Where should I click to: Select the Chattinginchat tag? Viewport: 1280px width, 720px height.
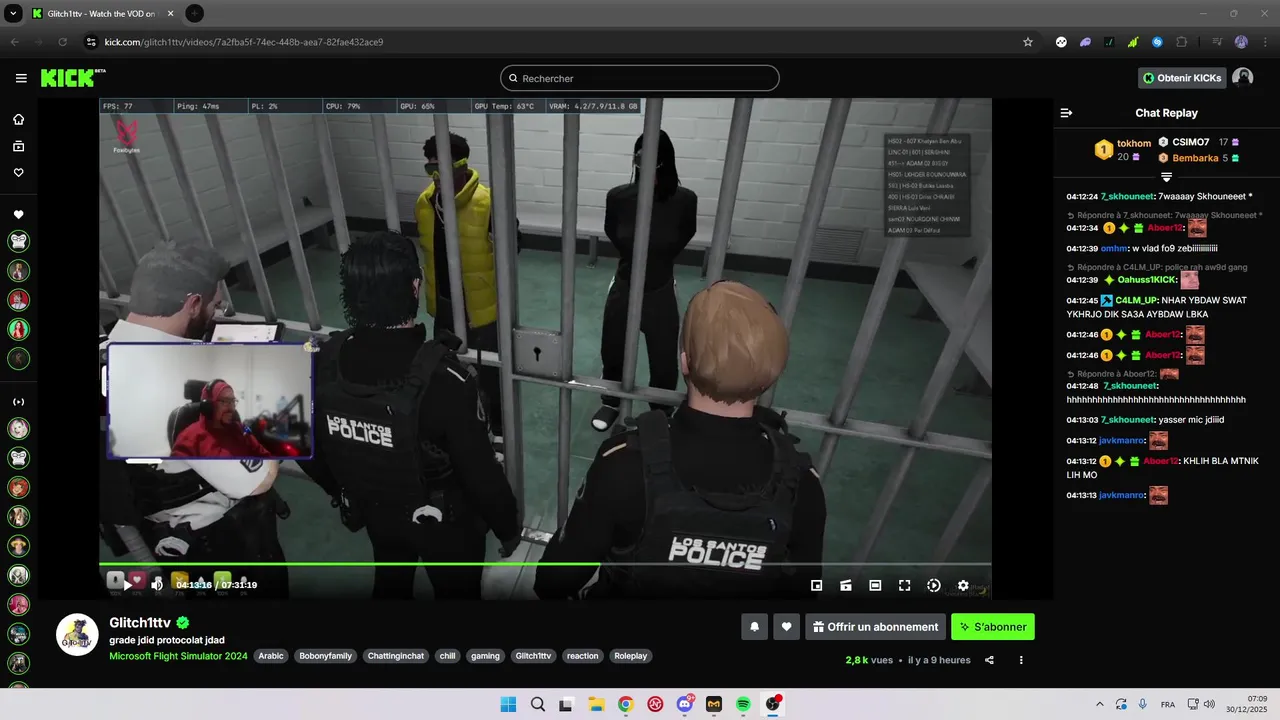pos(396,656)
